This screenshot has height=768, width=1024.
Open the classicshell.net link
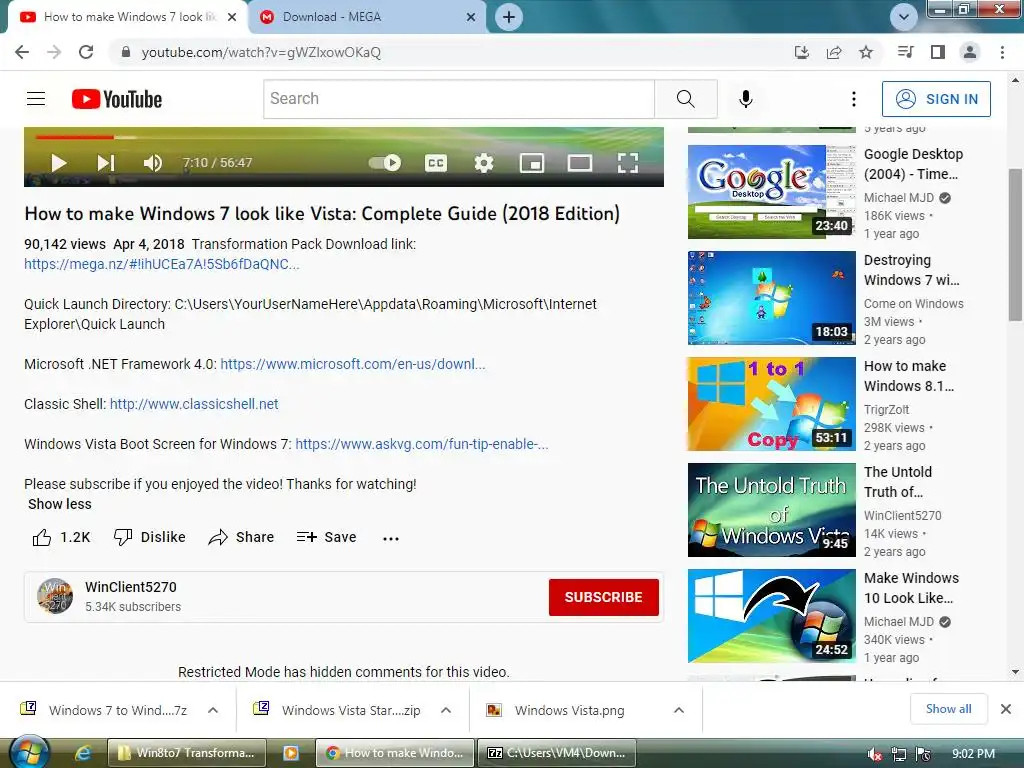click(194, 404)
